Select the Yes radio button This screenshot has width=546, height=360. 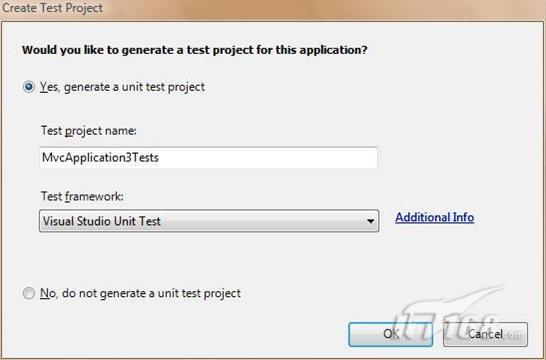click(x=29, y=87)
